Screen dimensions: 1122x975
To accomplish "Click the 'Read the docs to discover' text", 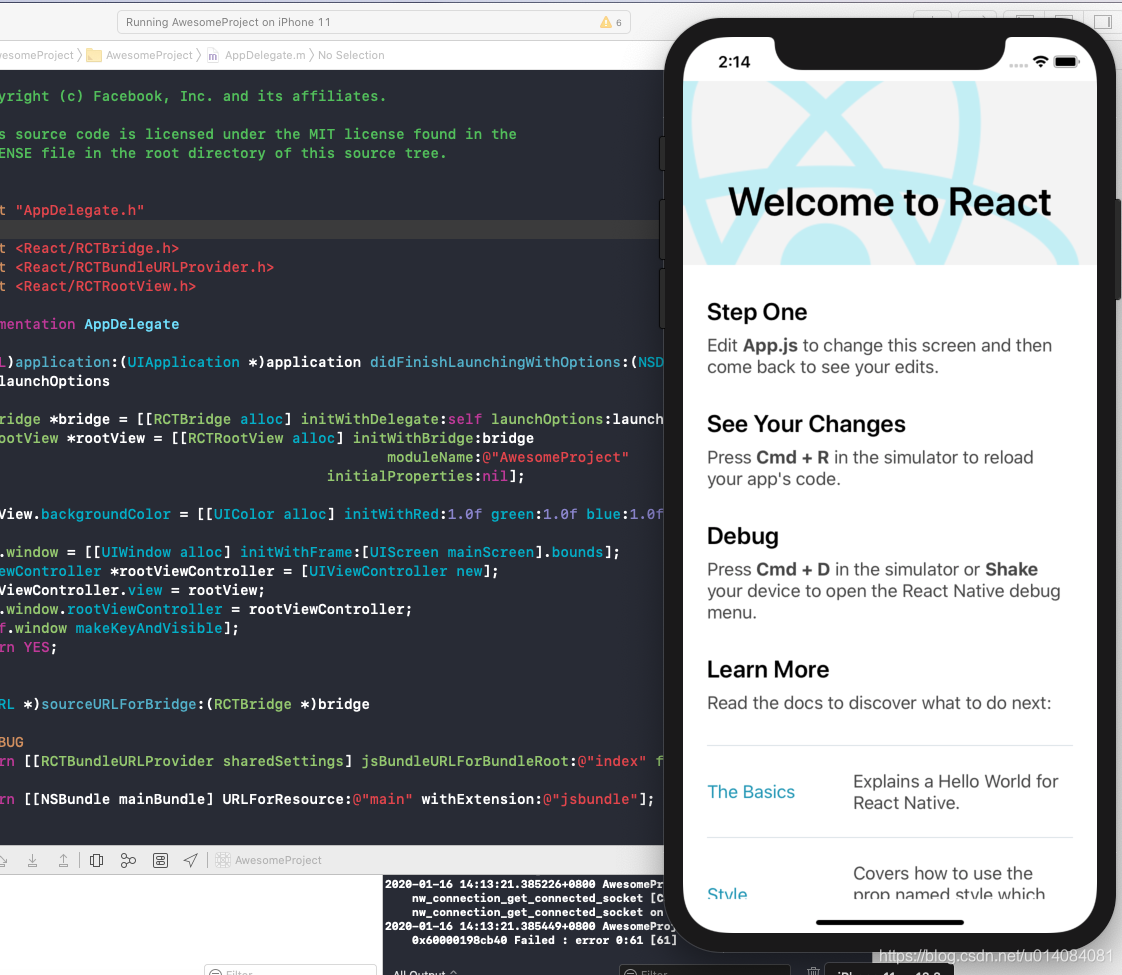I will [x=879, y=703].
